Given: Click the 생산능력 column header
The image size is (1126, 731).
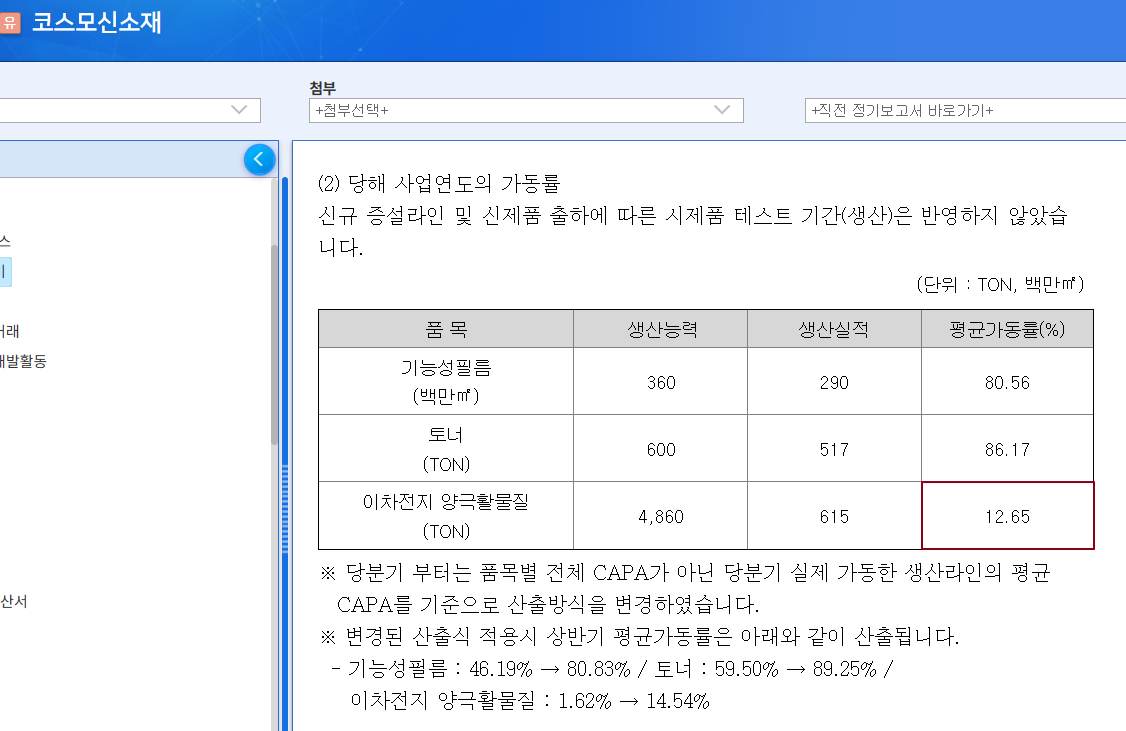Looking at the screenshot, I should pyautogui.click(x=660, y=329).
